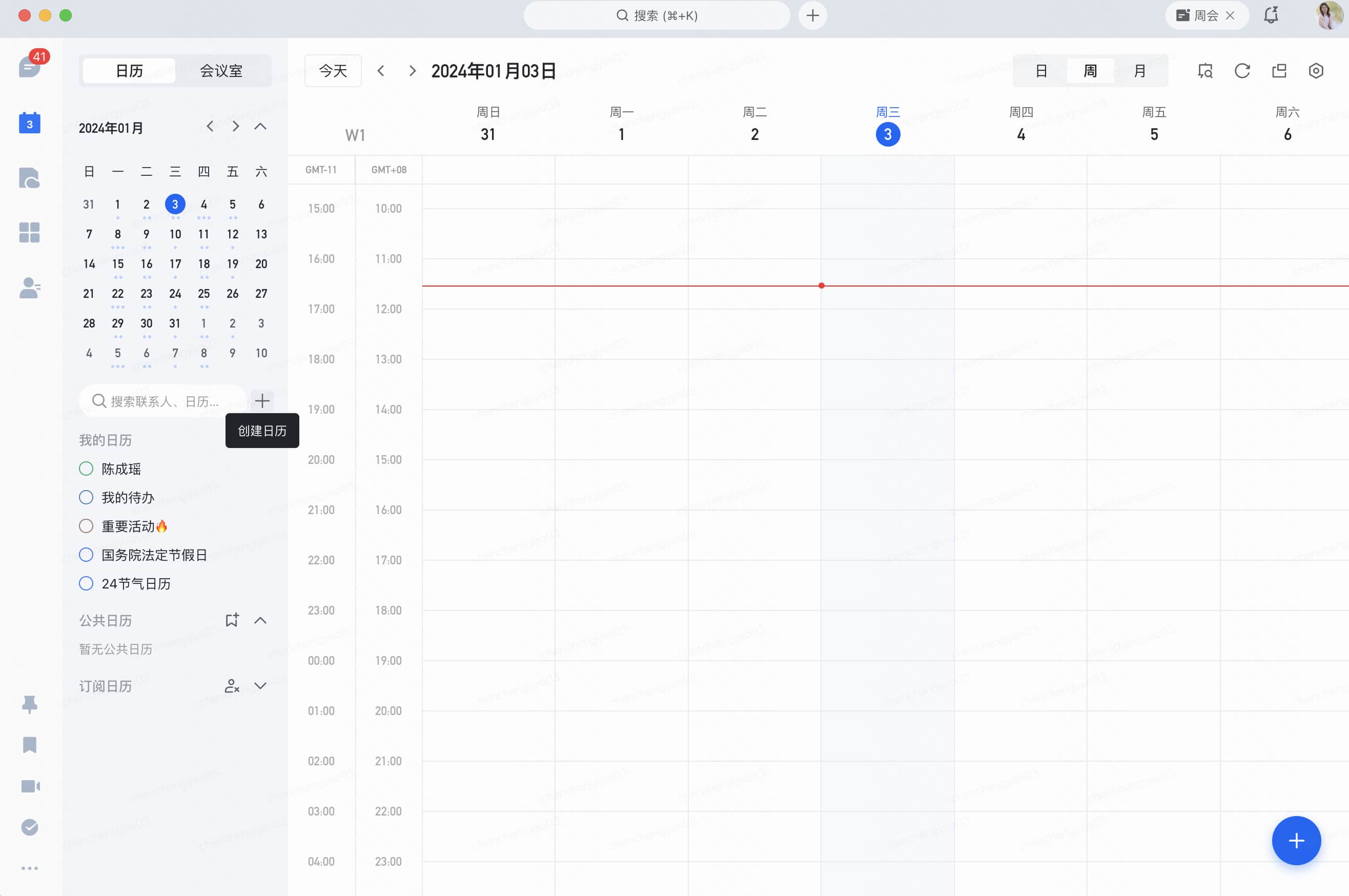Toggle visibility of the 陈成瑶 calendar
The width and height of the screenshot is (1349, 896).
point(86,469)
